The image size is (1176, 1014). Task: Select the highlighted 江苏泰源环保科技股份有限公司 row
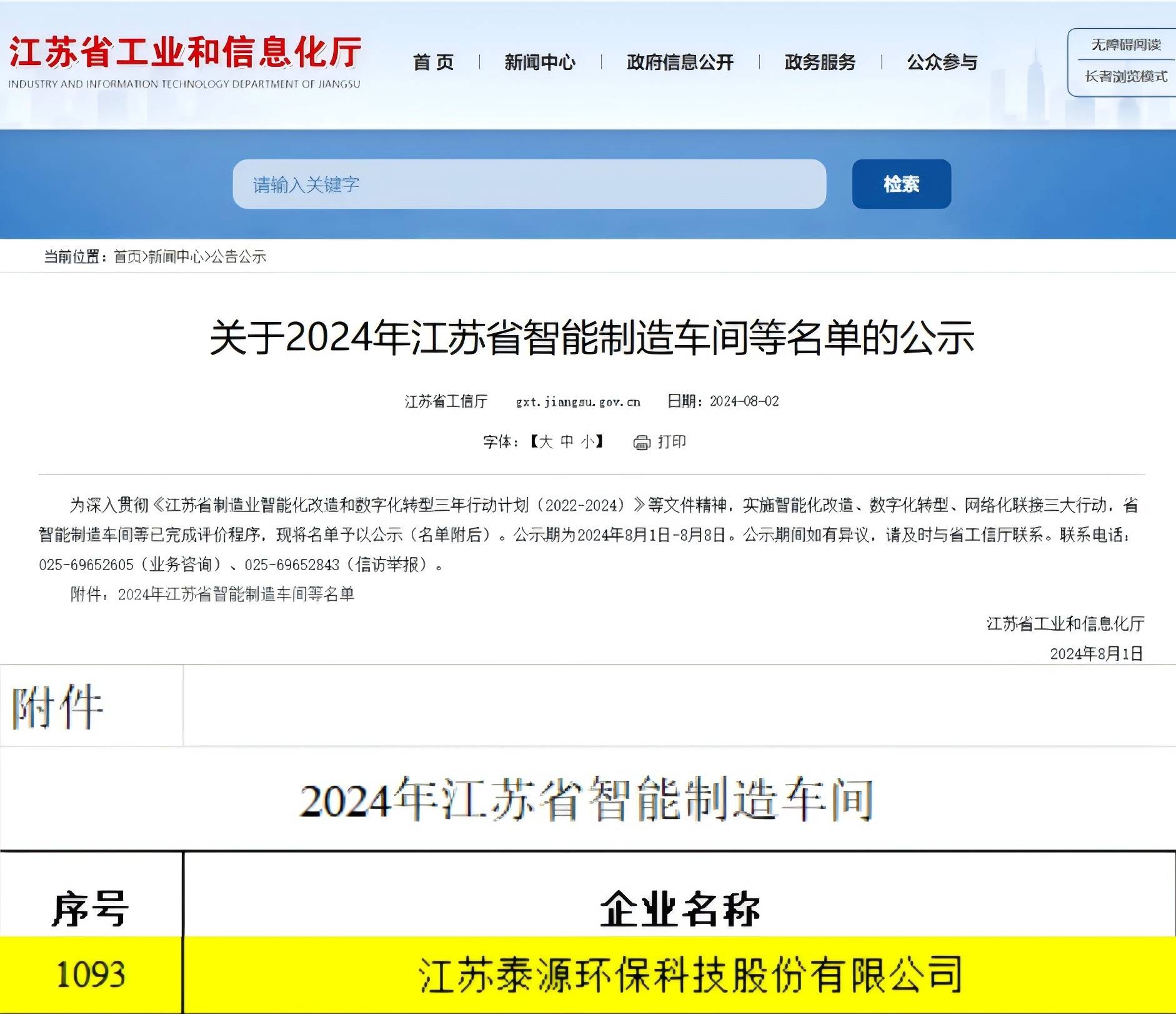(x=689, y=974)
